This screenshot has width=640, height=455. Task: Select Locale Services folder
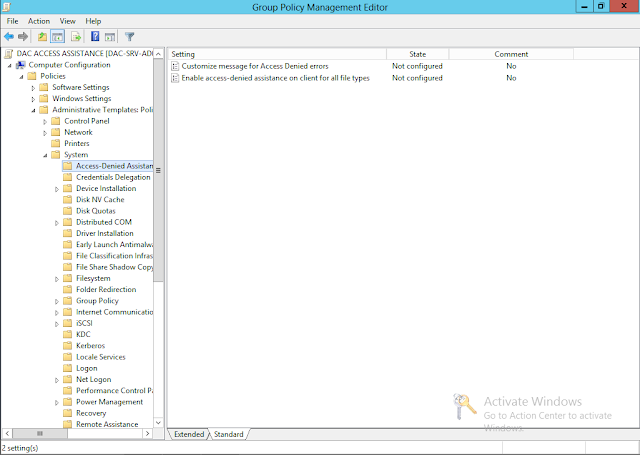[x=101, y=357]
